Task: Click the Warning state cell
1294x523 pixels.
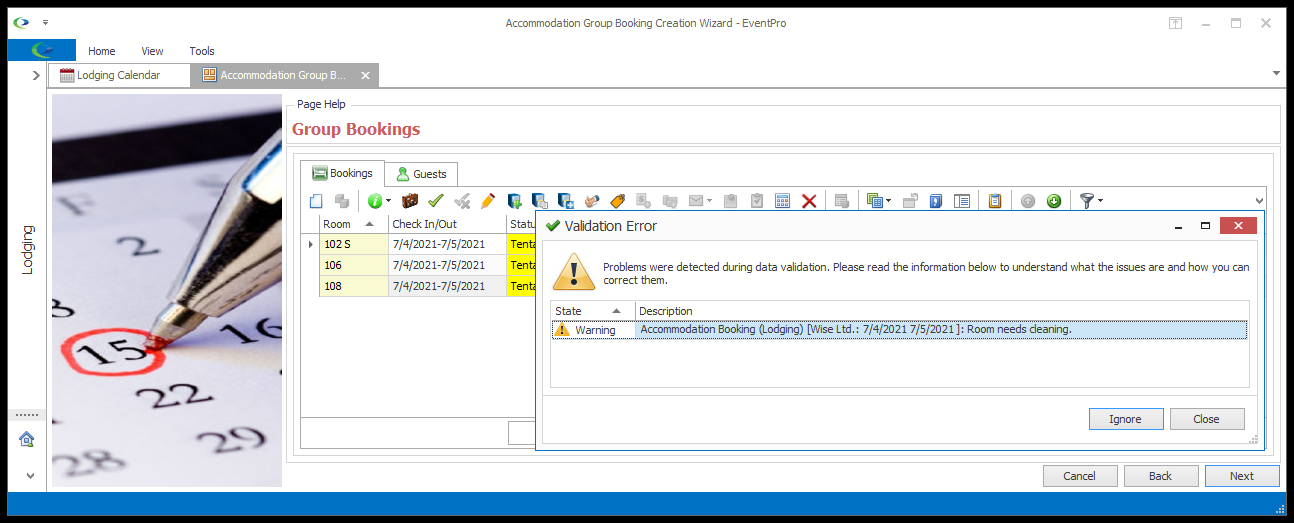Action: (594, 330)
